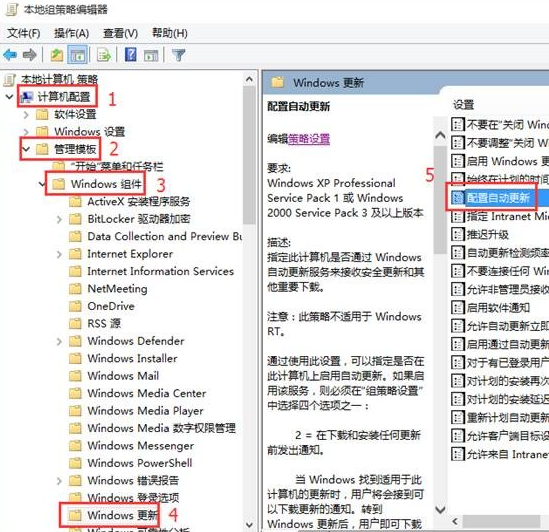Click the tree pane vertical scrollbar thumb
This screenshot has width=549, height=532.
(249, 154)
